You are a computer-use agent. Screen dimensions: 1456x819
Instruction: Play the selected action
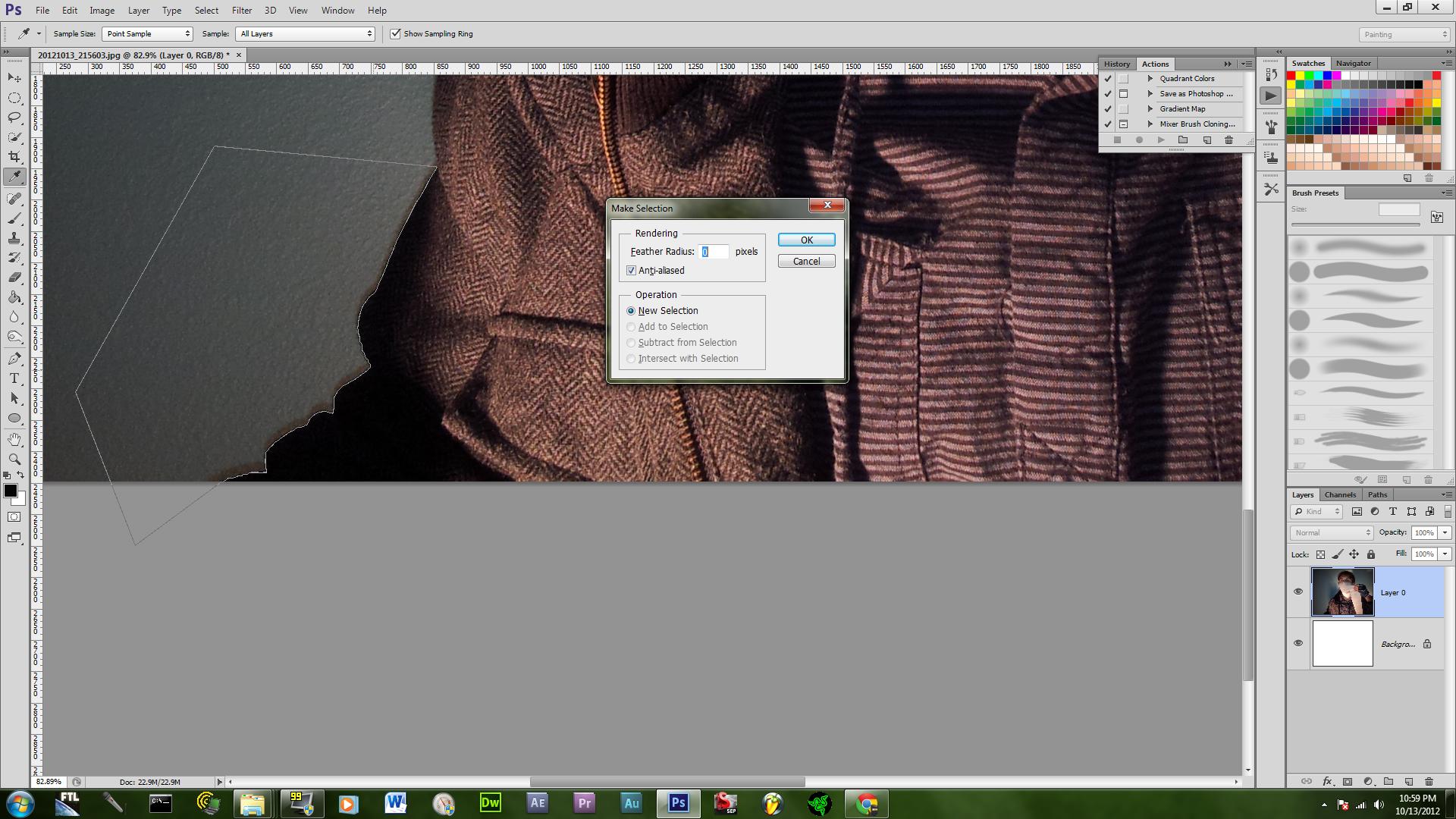(x=1161, y=140)
